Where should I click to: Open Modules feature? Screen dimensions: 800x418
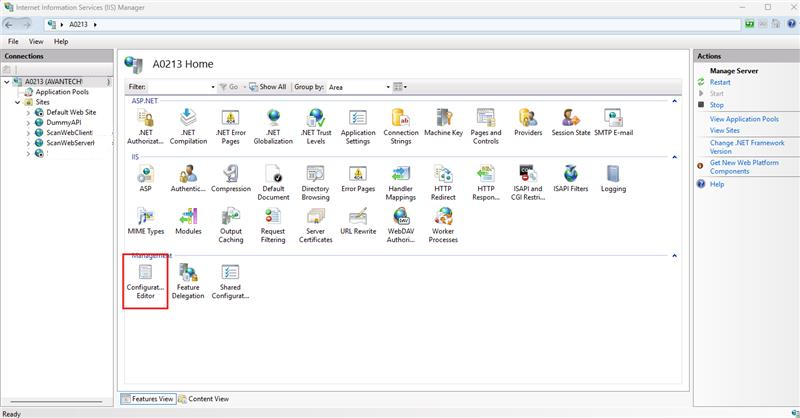188,221
